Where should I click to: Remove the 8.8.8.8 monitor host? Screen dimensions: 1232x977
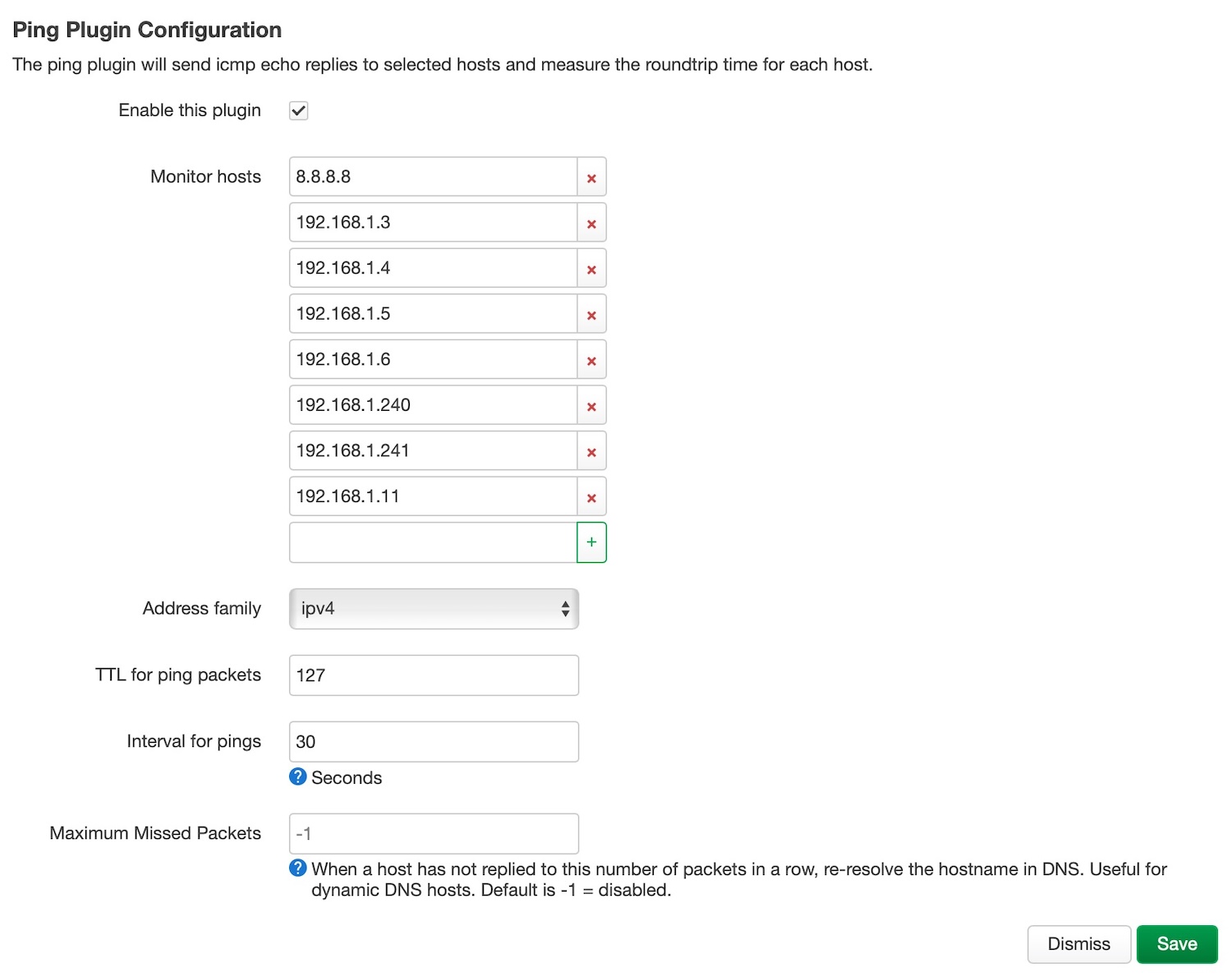591,177
